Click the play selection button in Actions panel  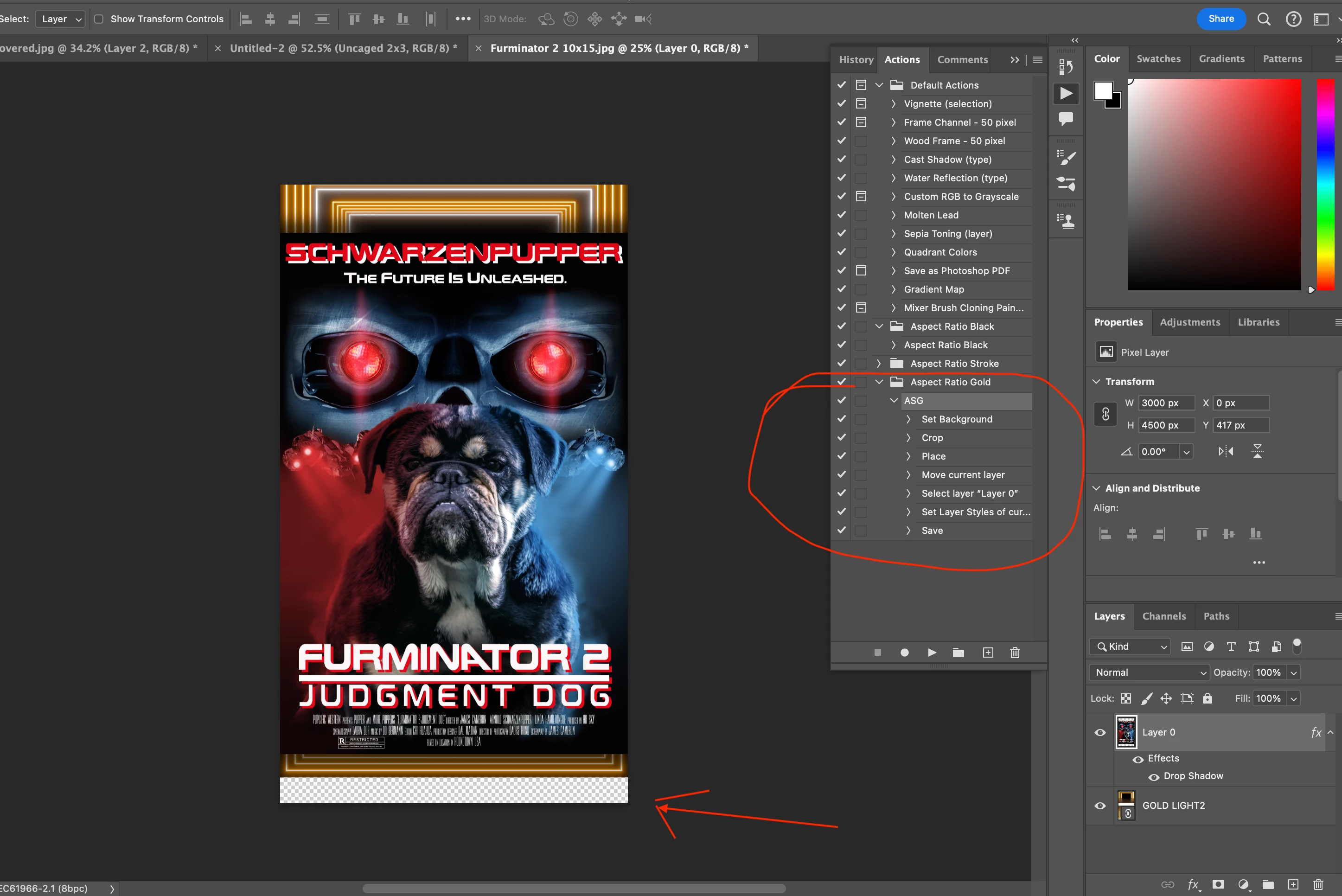(931, 653)
